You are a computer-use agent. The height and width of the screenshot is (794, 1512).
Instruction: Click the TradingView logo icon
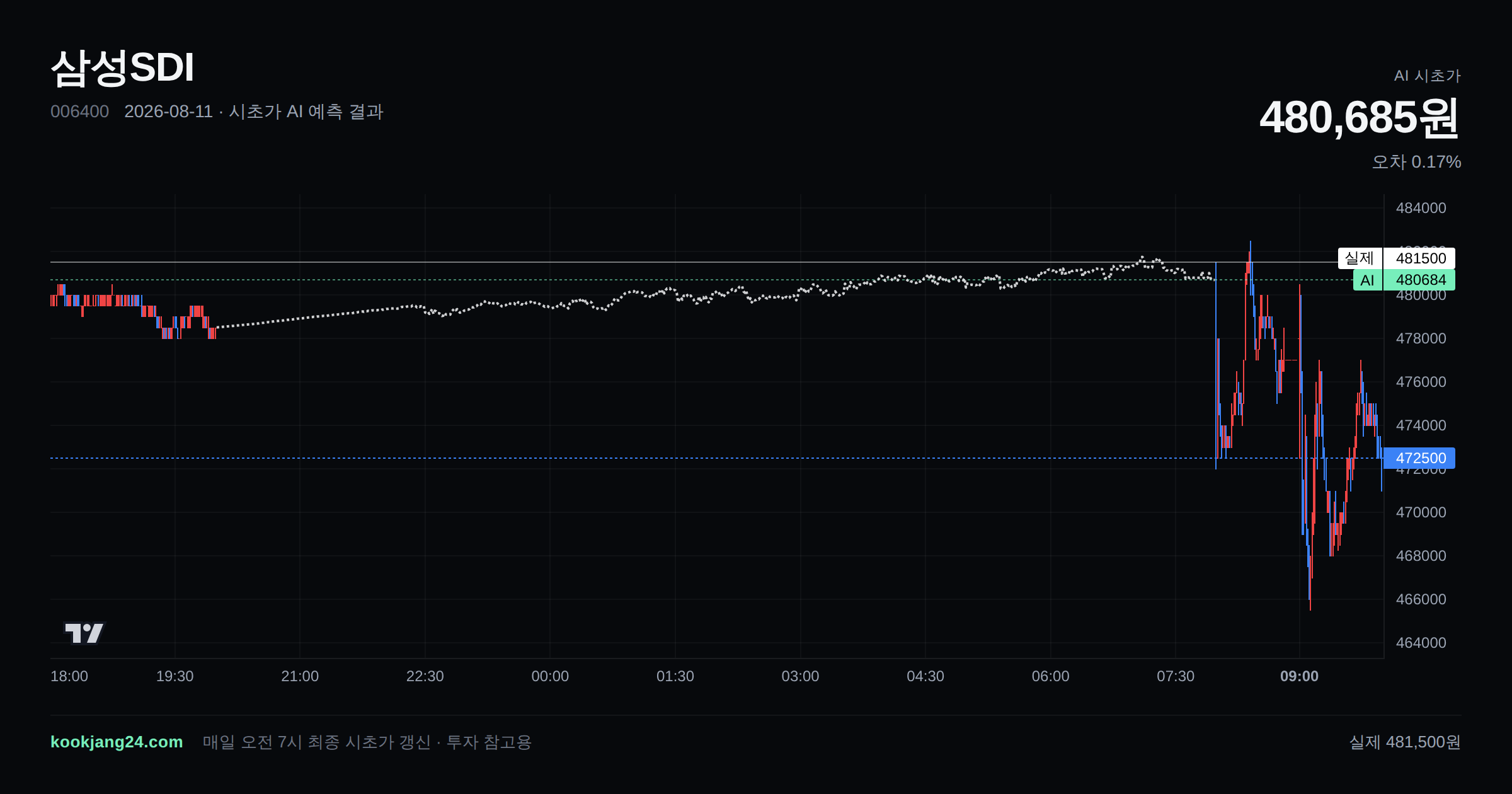coord(84,633)
